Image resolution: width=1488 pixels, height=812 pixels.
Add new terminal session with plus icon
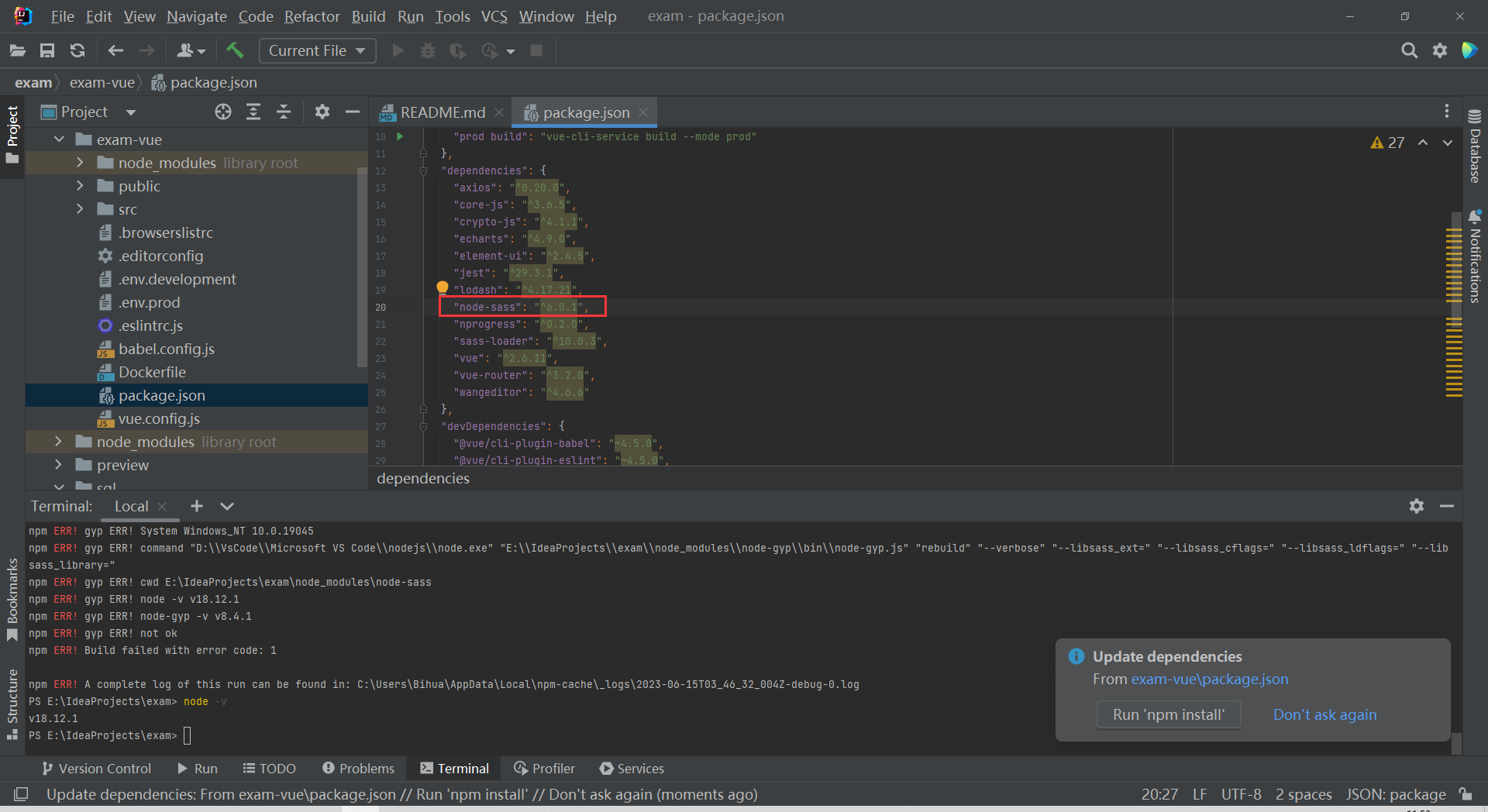coord(197,506)
